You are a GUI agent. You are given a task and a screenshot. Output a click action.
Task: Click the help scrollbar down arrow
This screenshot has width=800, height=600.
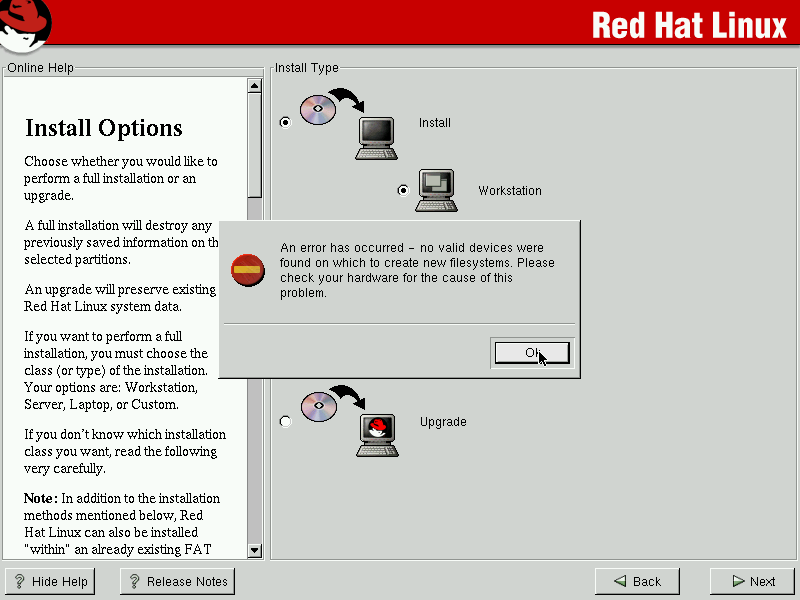click(254, 550)
